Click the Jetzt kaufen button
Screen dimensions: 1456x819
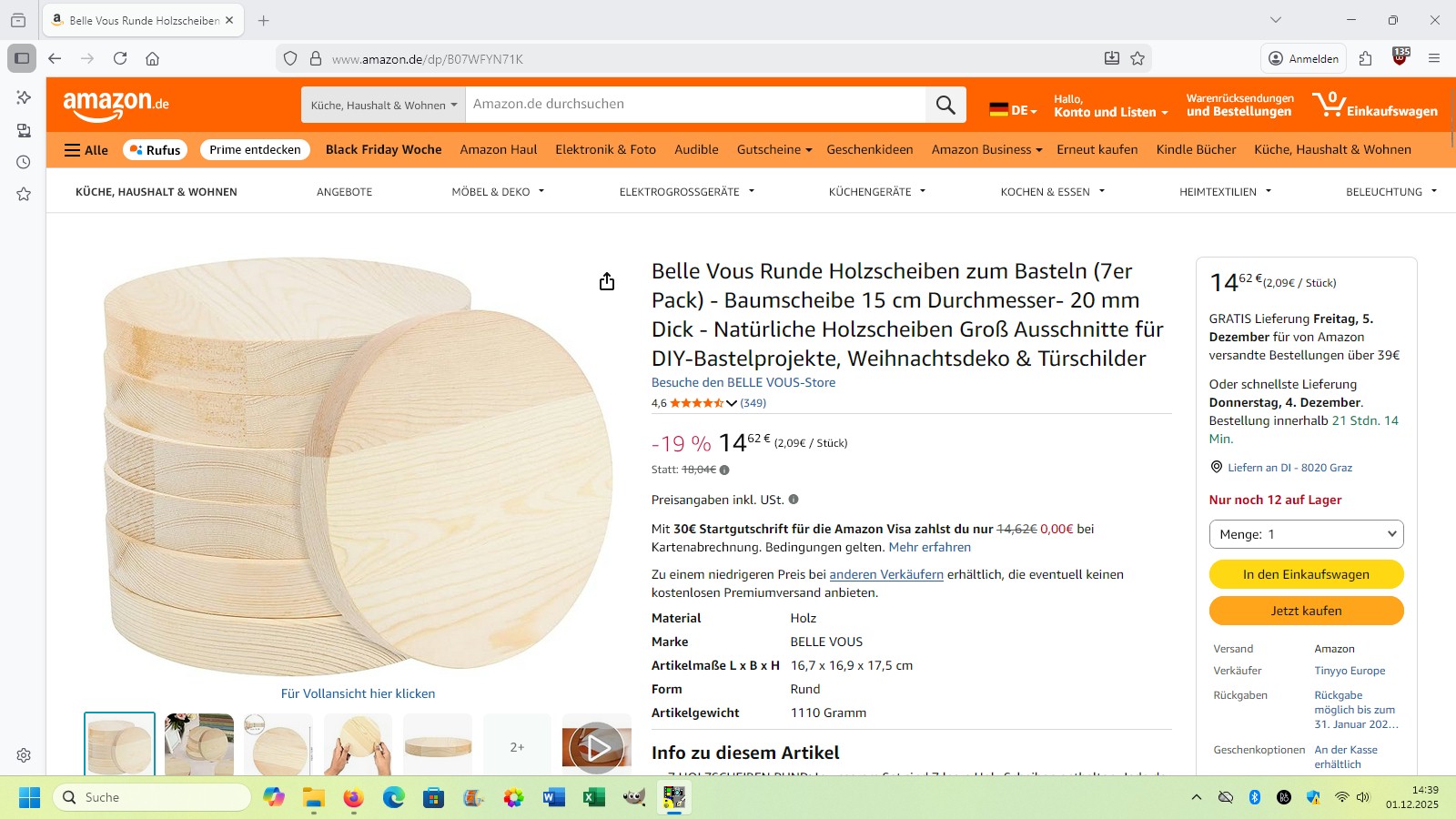click(x=1306, y=611)
